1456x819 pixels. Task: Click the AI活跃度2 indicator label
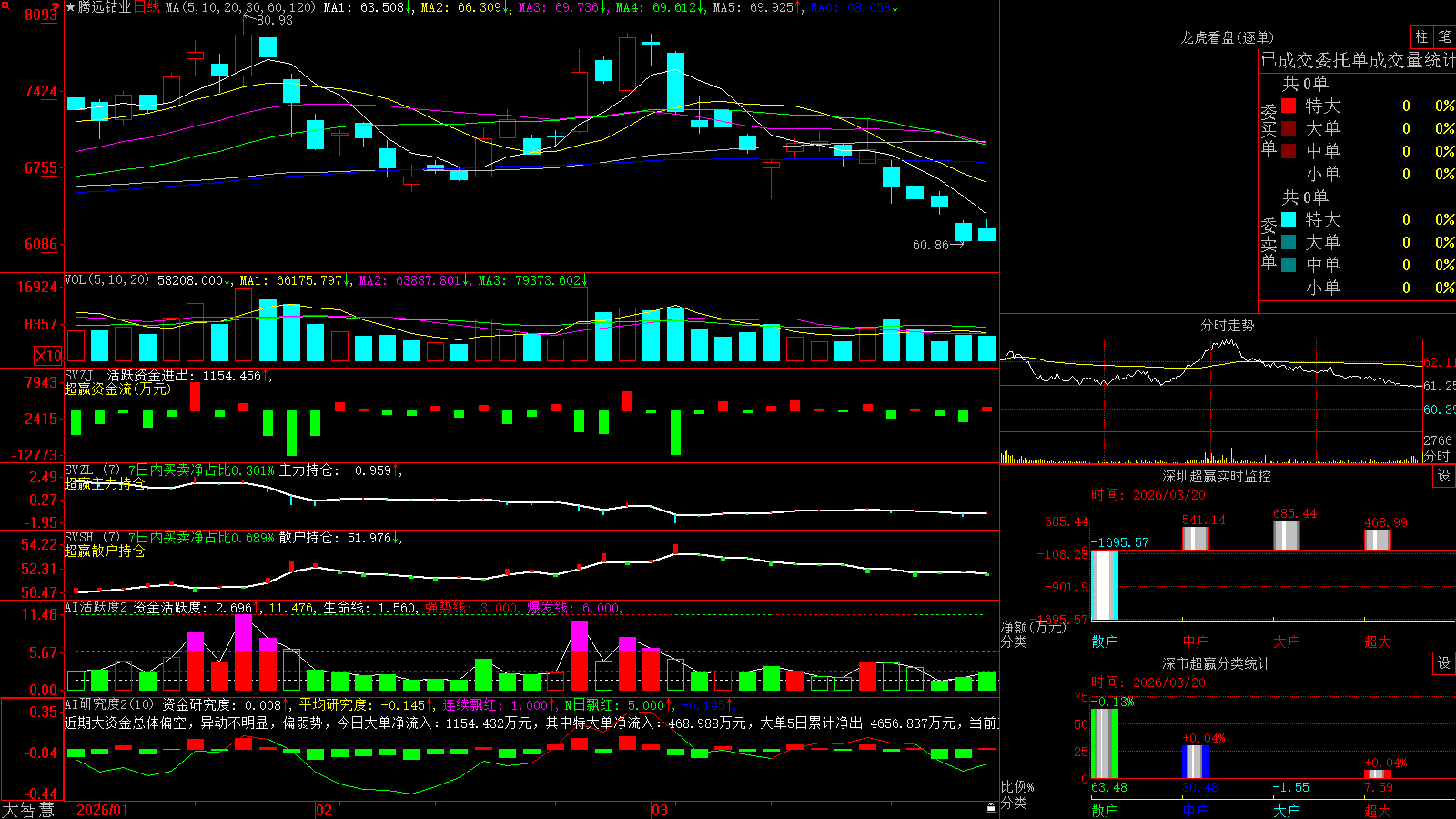click(x=96, y=608)
